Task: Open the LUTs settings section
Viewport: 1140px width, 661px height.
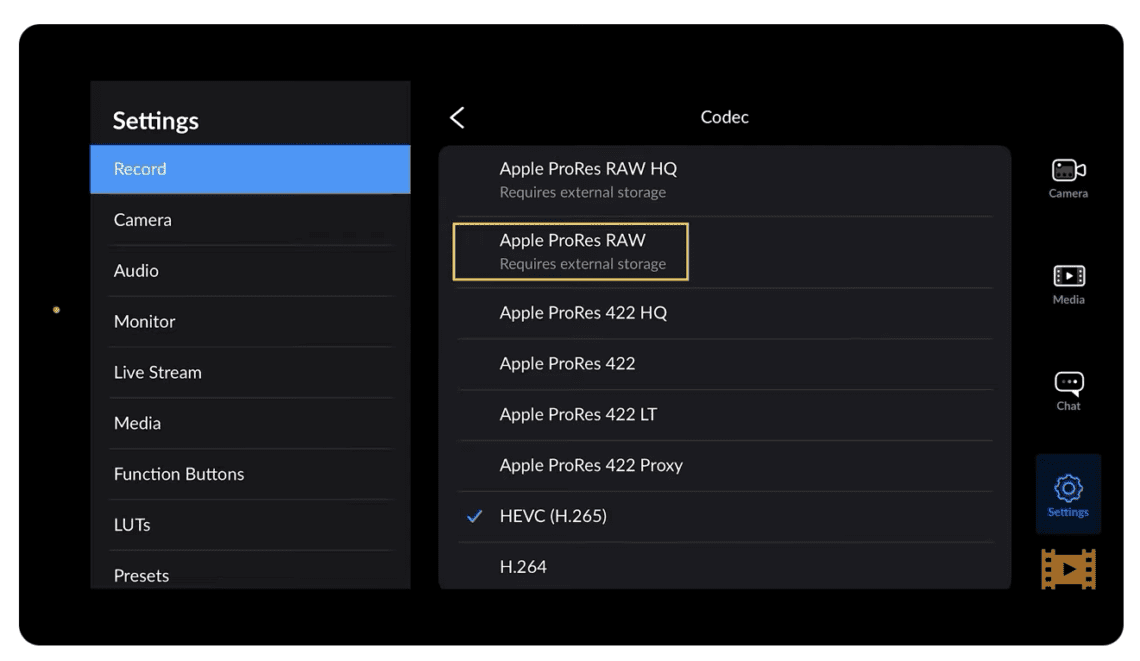Action: (132, 525)
